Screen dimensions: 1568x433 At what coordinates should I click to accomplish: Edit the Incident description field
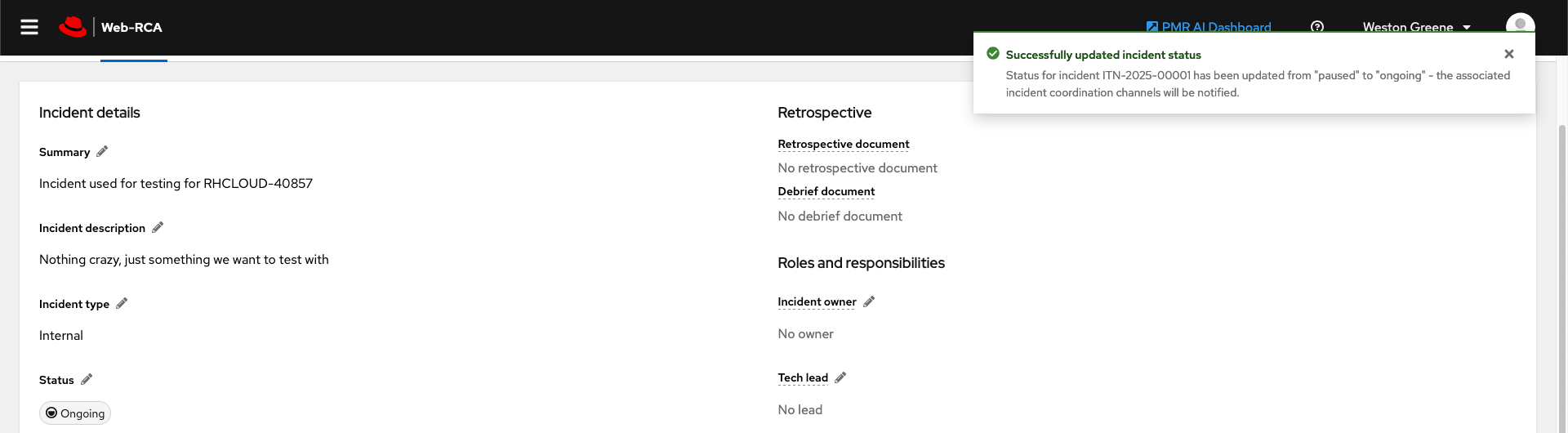(158, 227)
